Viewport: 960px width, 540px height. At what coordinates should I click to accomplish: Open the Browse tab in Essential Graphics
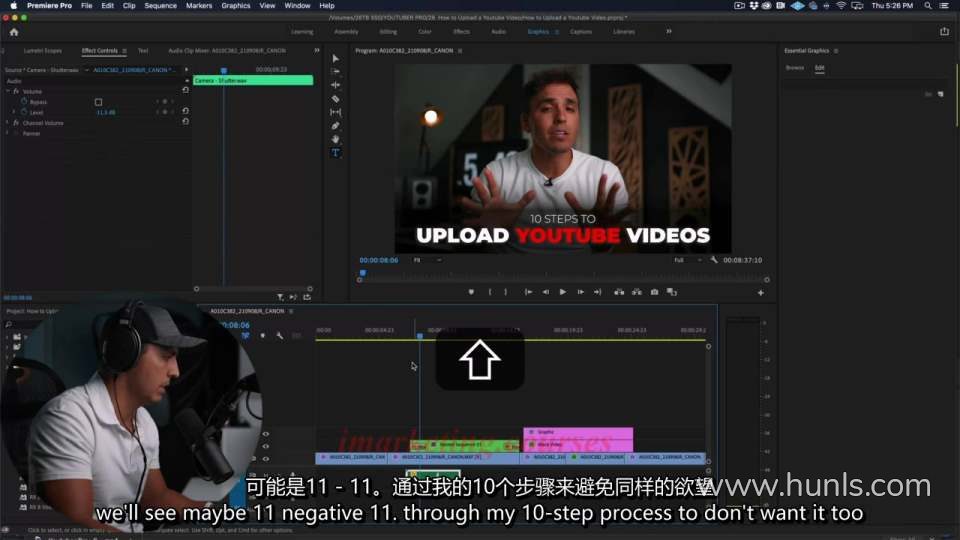[795, 68]
